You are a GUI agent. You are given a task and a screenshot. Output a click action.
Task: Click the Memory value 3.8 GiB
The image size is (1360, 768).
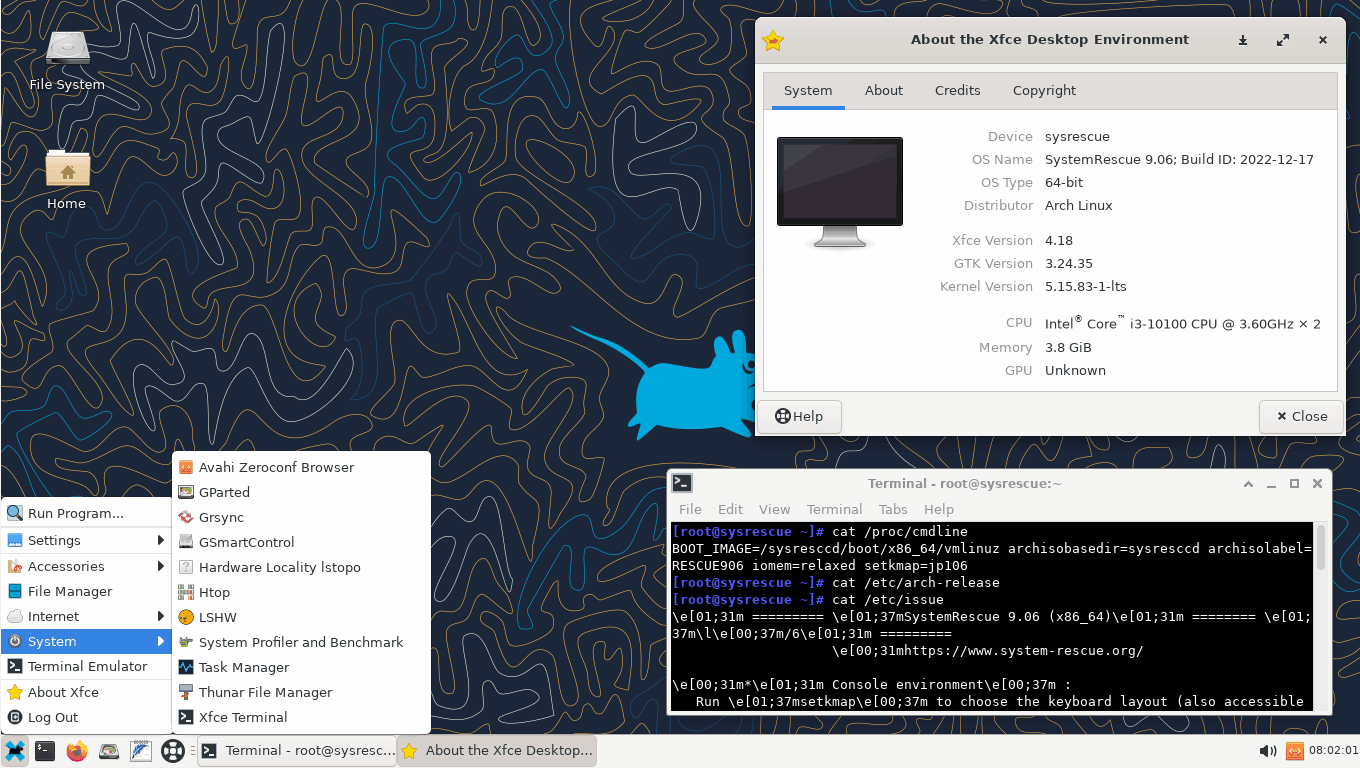point(1068,347)
